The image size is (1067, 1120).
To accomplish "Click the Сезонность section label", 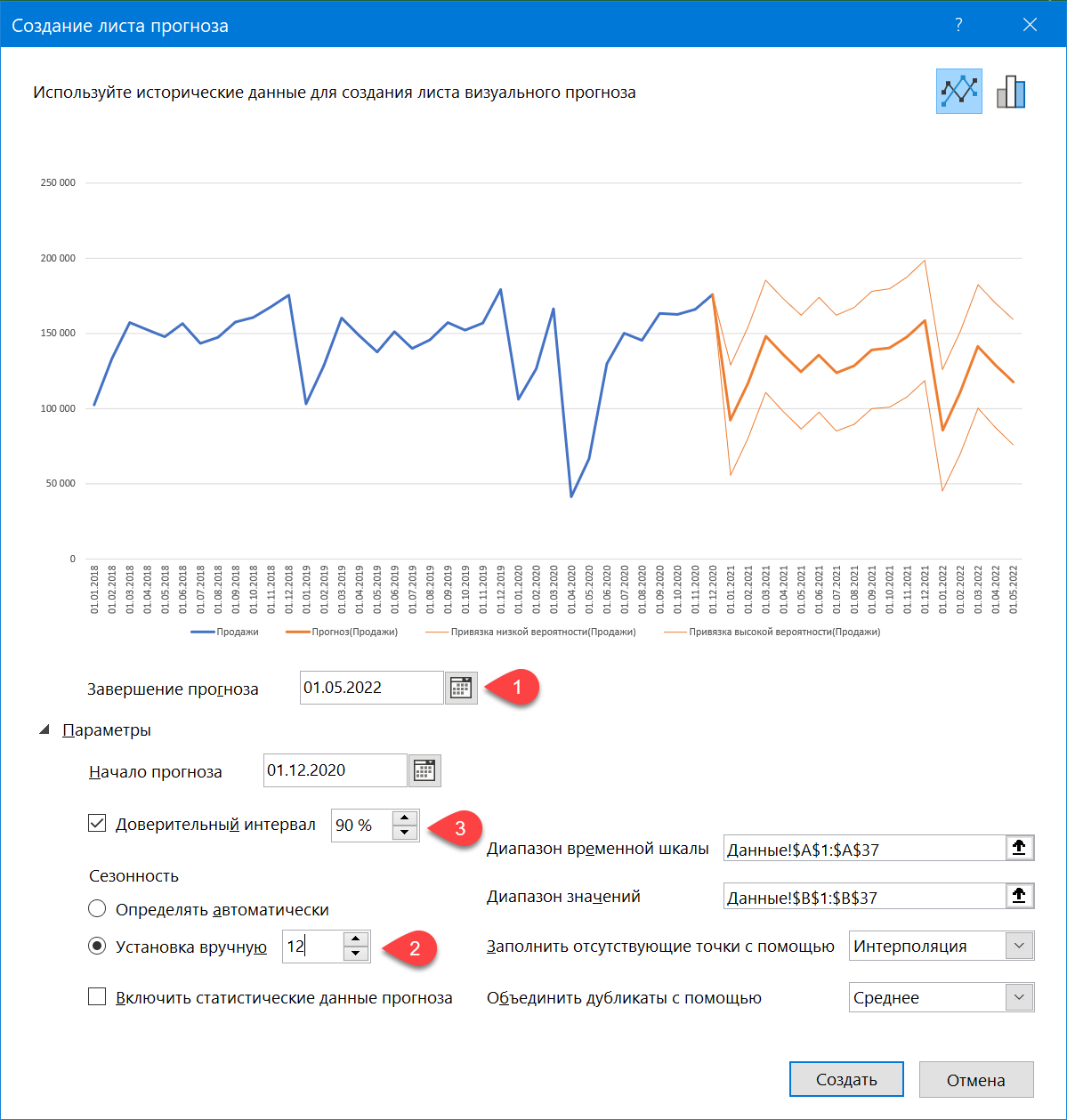I will click(133, 875).
